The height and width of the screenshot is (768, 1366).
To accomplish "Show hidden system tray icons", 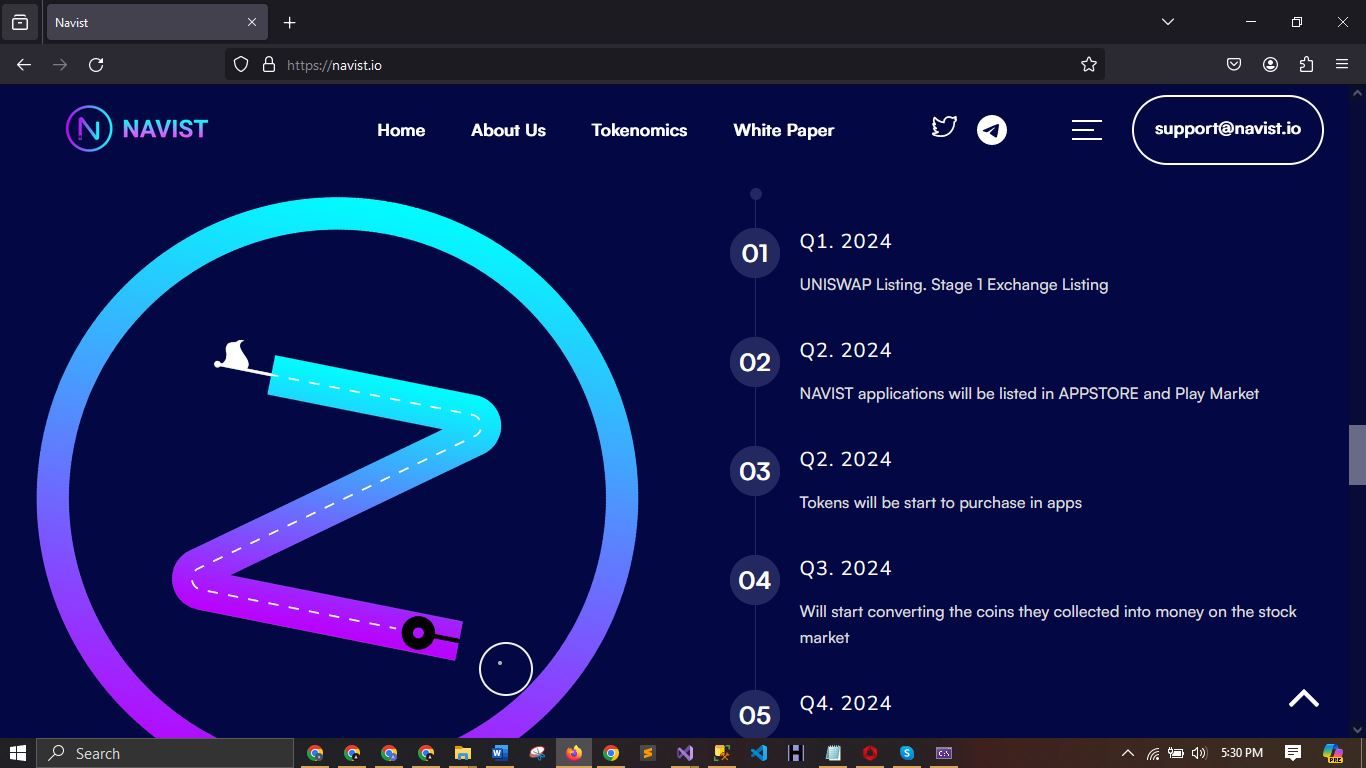I will pyautogui.click(x=1128, y=753).
